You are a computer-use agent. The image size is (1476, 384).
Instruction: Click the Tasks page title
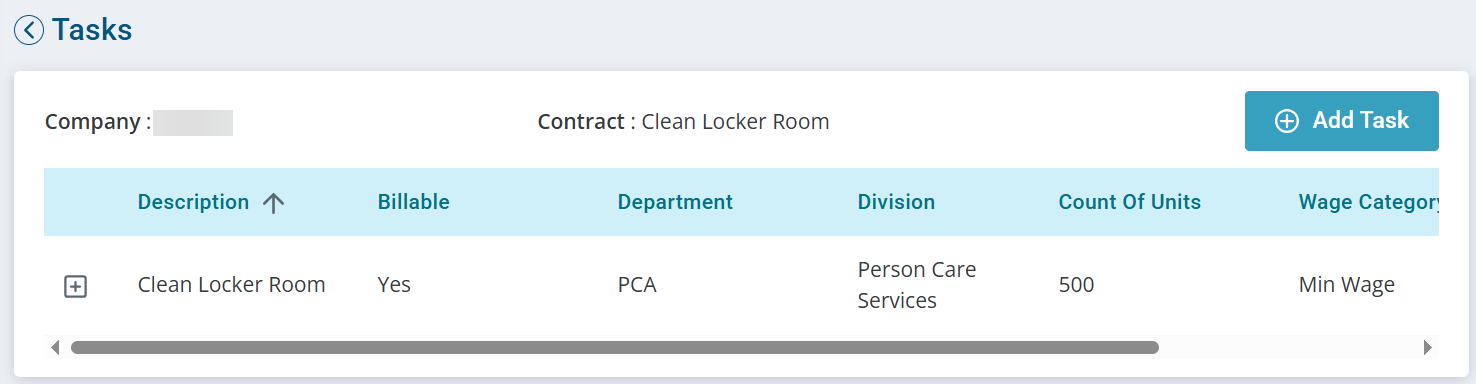pos(92,30)
